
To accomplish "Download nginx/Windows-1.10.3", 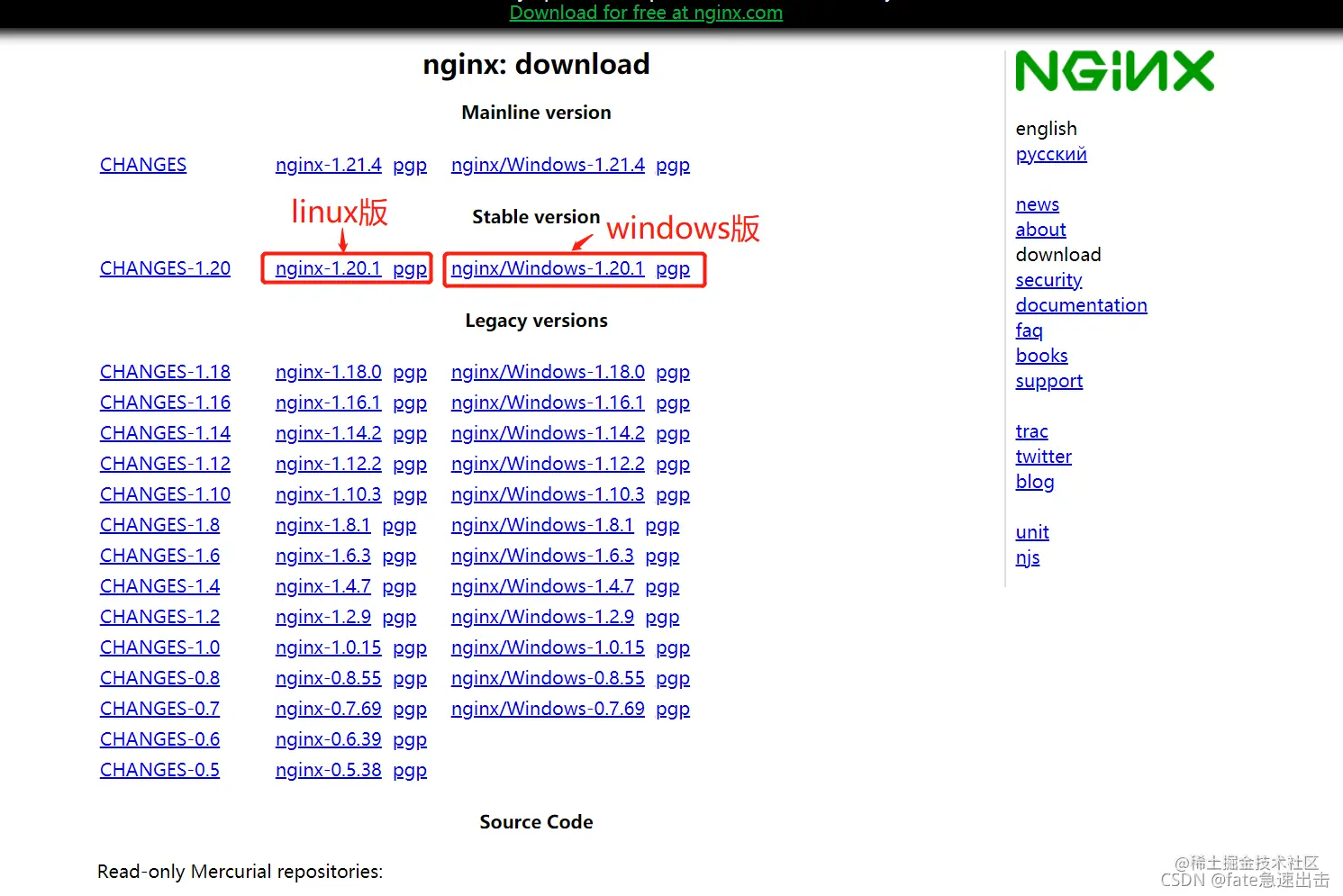I will (x=548, y=494).
